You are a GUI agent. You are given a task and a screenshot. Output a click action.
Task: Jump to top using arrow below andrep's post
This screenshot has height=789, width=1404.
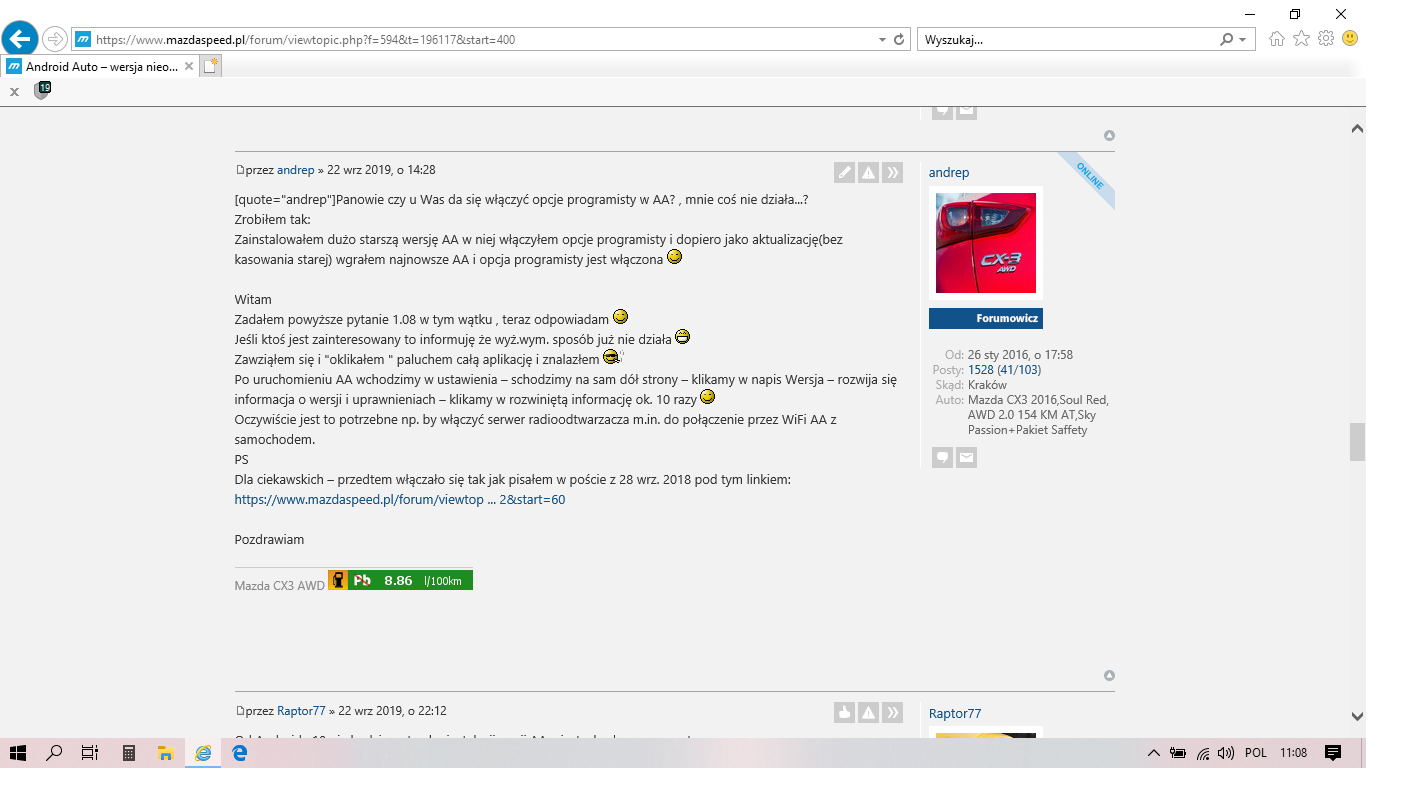pos(1109,676)
